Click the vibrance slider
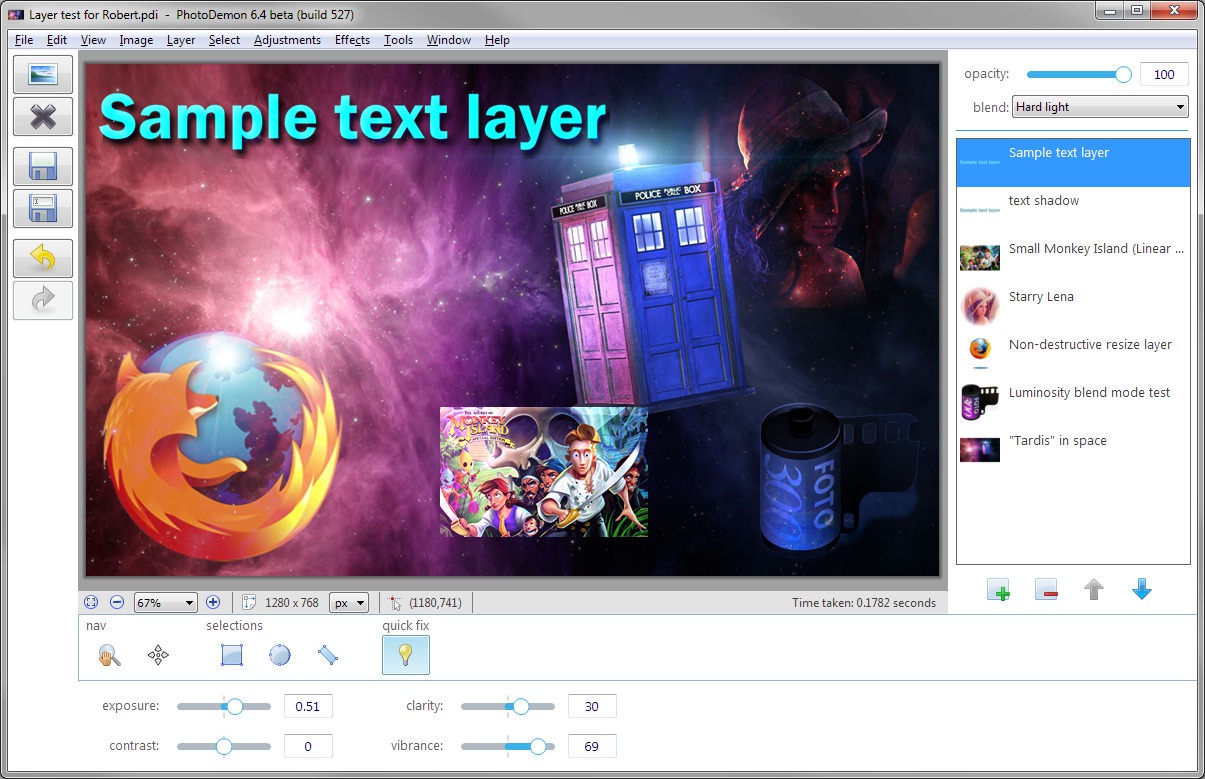This screenshot has width=1205, height=779. [x=508, y=746]
